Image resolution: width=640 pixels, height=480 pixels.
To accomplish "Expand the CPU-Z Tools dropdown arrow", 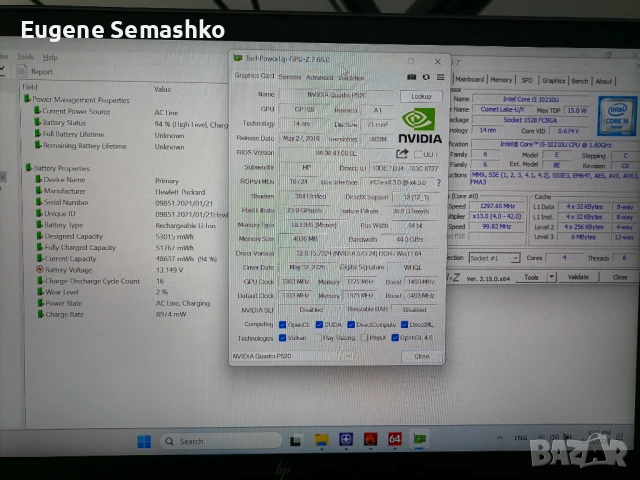I will (552, 277).
